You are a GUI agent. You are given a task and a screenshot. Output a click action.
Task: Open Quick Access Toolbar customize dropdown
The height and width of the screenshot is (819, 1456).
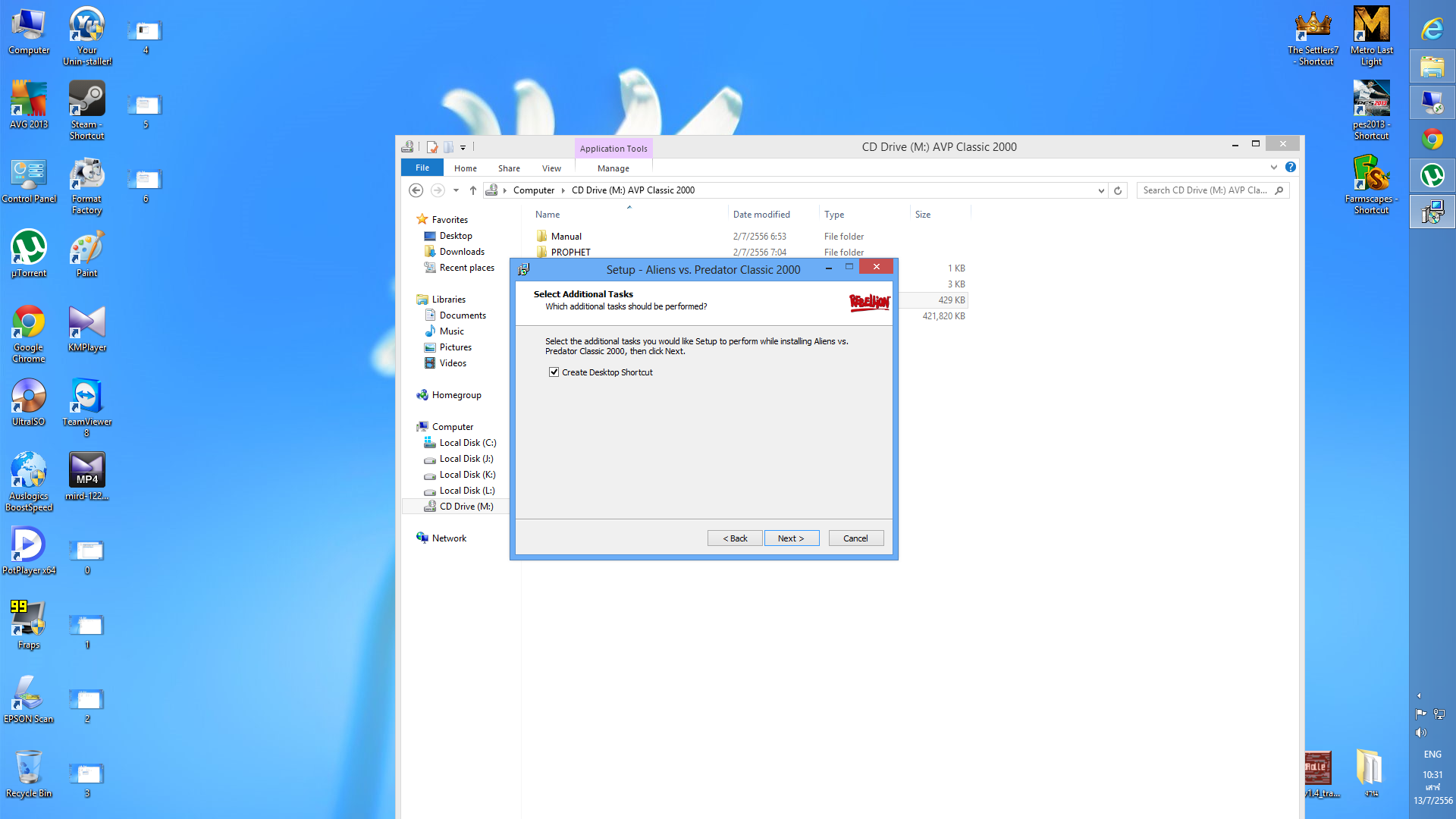click(x=463, y=148)
